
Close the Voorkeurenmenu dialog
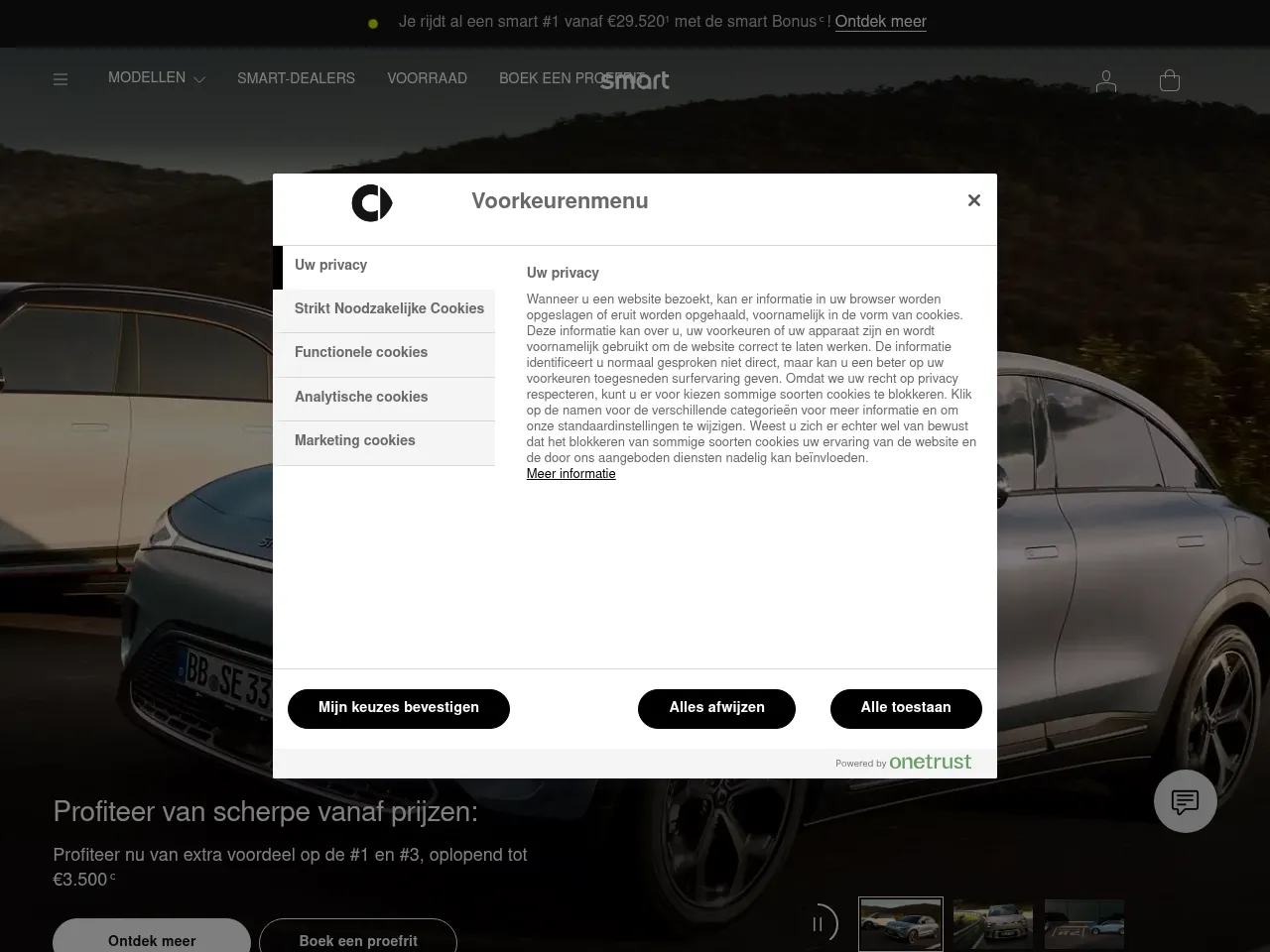coord(973,200)
